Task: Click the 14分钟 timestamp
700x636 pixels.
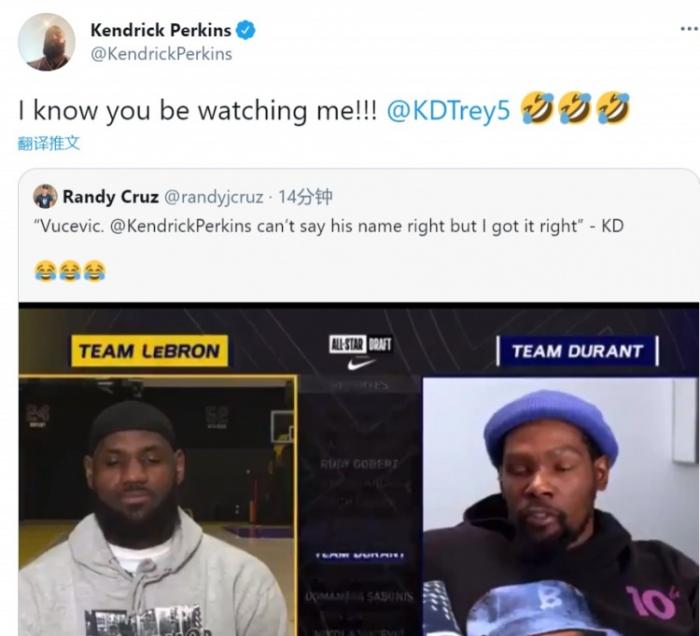Action: [x=306, y=196]
